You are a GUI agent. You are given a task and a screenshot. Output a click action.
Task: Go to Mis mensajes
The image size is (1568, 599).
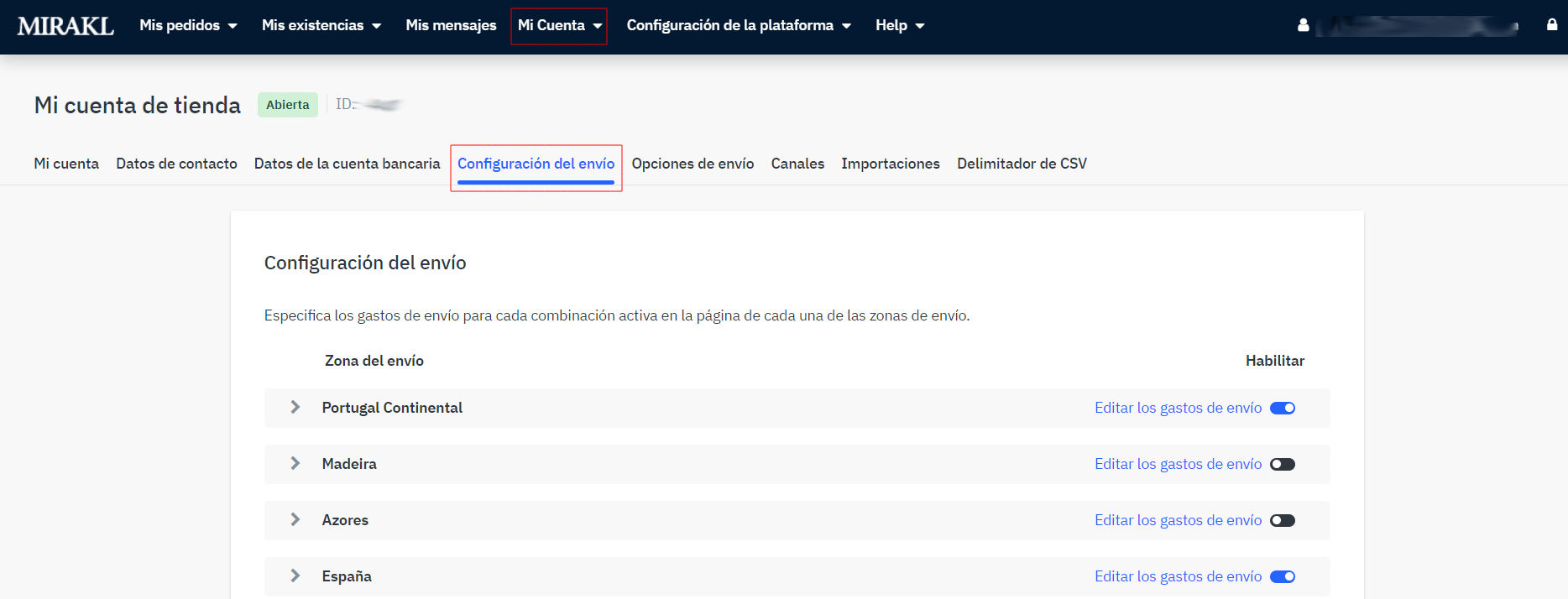click(451, 26)
